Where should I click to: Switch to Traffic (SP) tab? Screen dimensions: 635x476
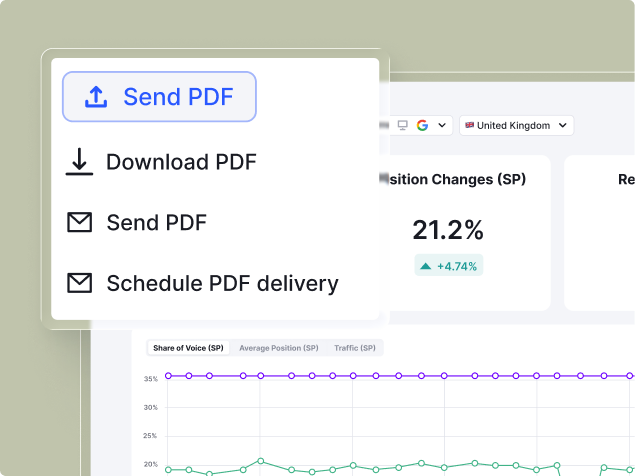[355, 348]
